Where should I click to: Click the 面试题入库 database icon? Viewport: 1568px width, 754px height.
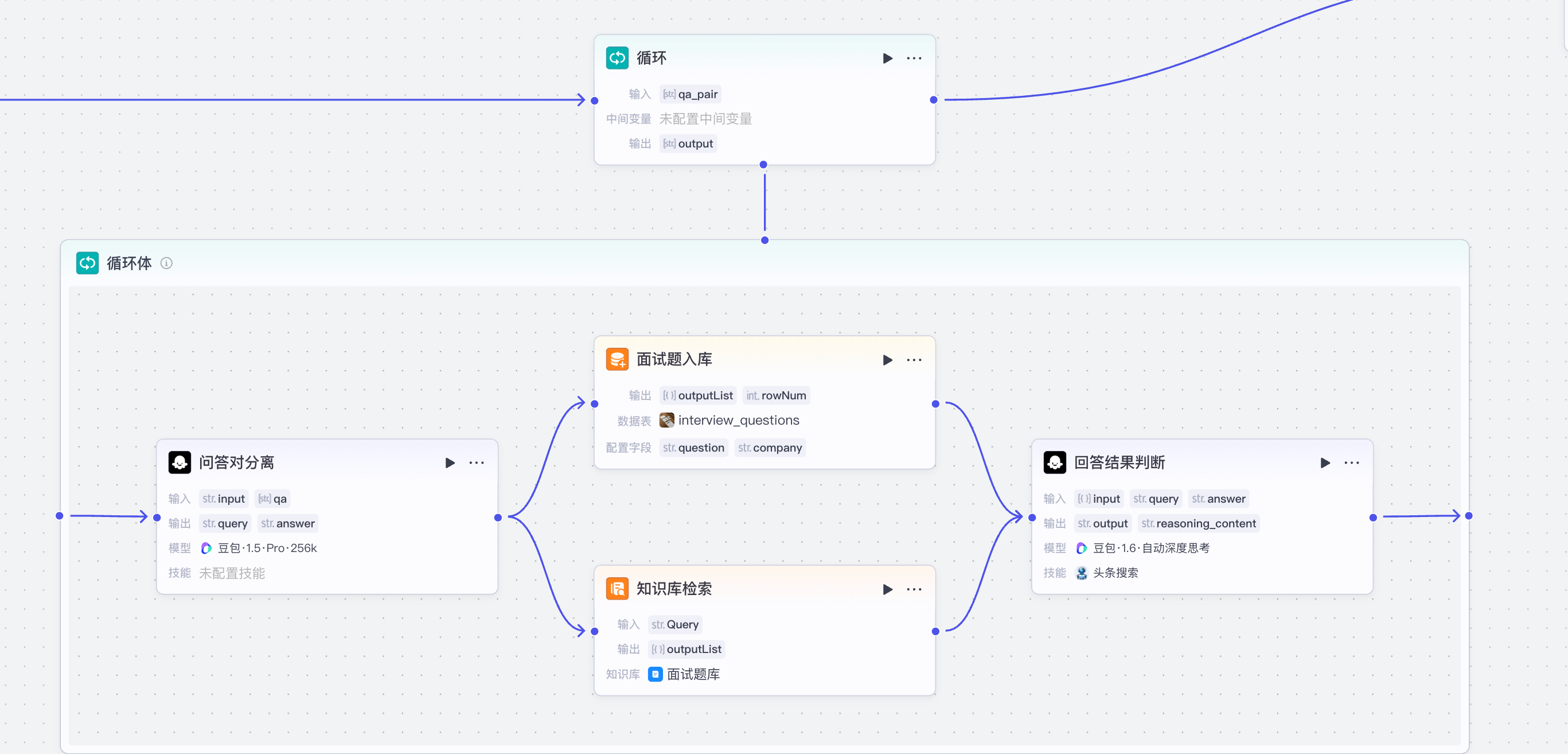(x=617, y=359)
